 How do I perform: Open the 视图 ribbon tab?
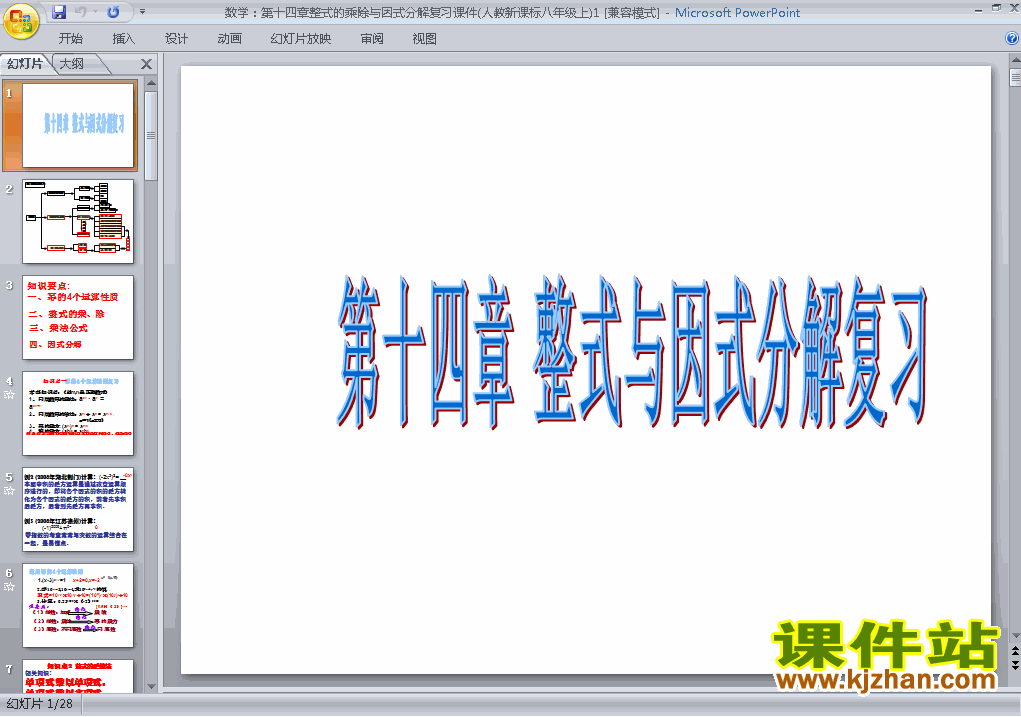point(424,38)
